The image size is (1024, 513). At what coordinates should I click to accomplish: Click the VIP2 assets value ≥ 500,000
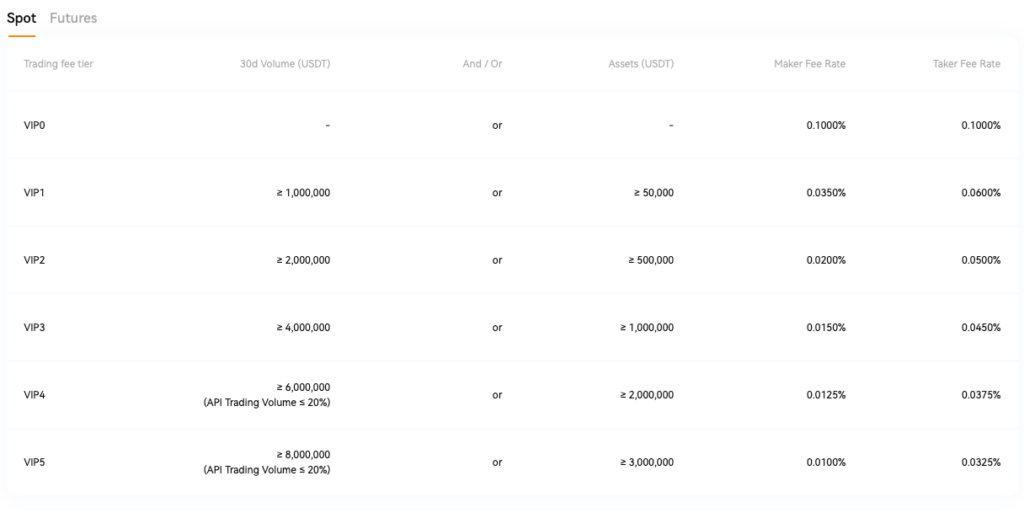tap(651, 260)
